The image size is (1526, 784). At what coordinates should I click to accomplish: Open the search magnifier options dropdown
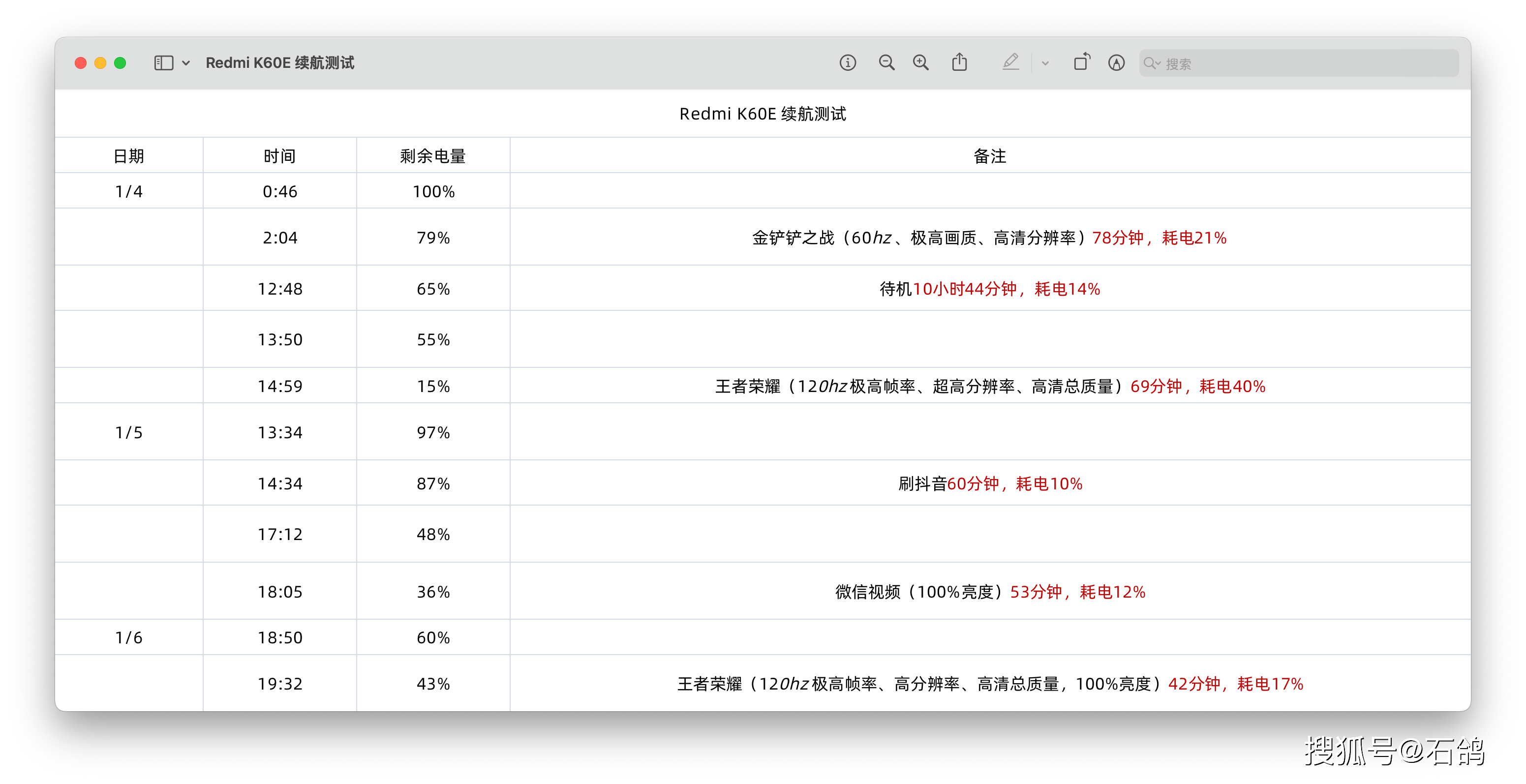[x=1152, y=63]
